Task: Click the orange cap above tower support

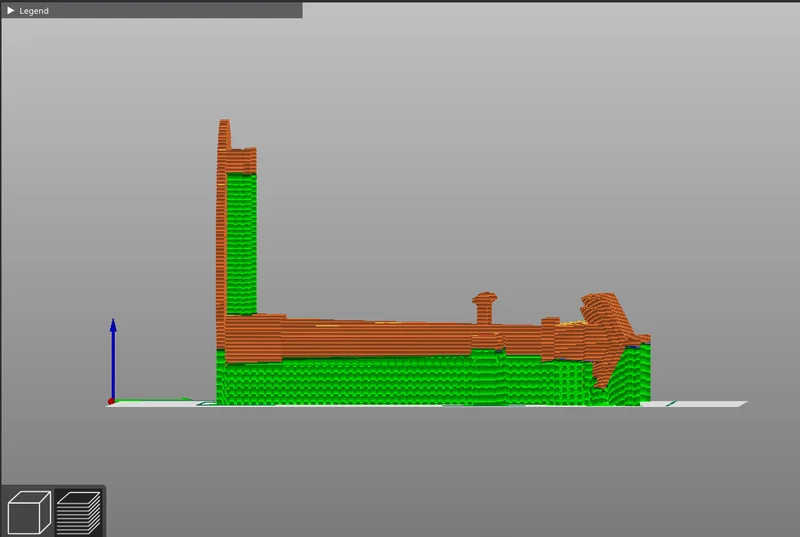Action: click(241, 161)
